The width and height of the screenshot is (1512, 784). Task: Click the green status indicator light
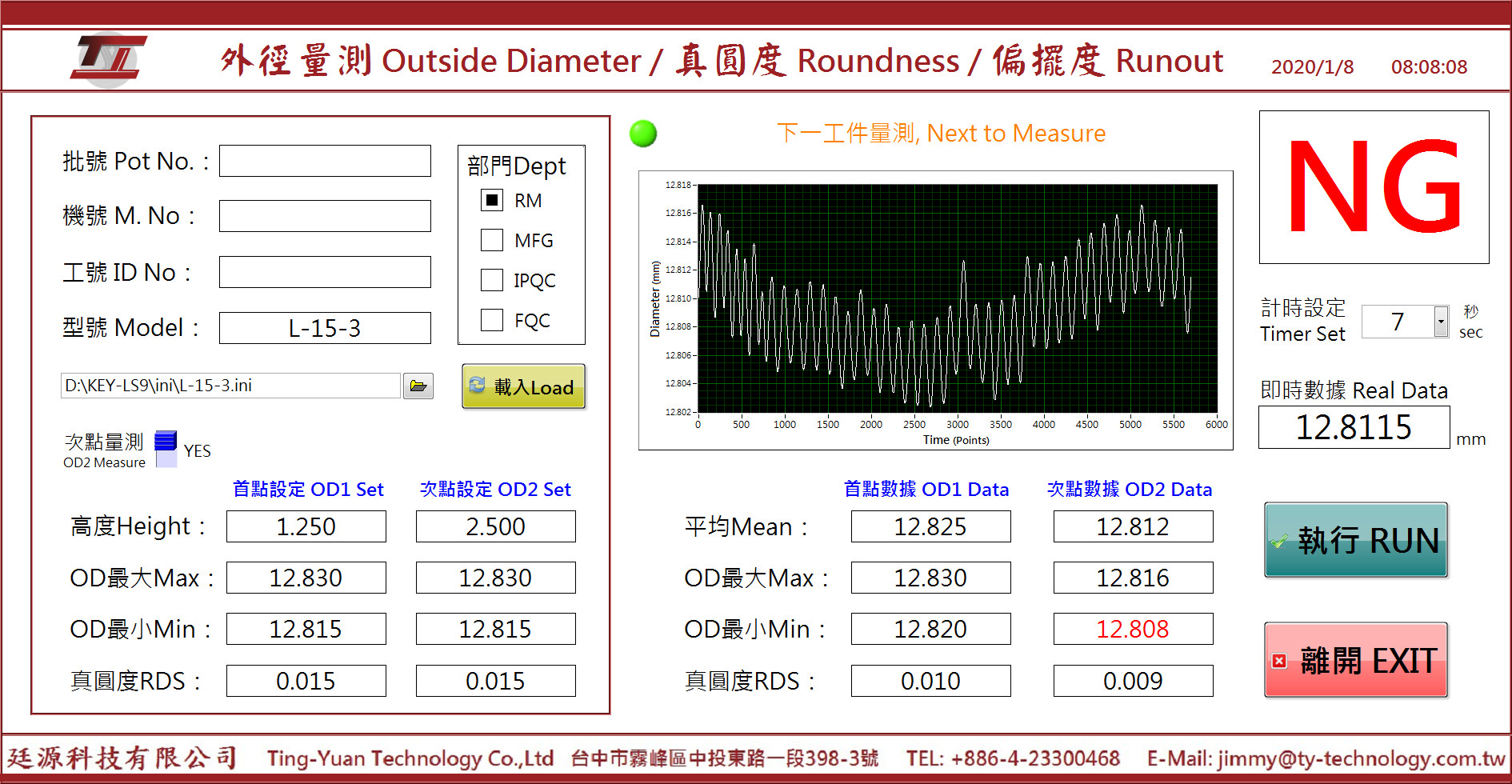tap(643, 134)
